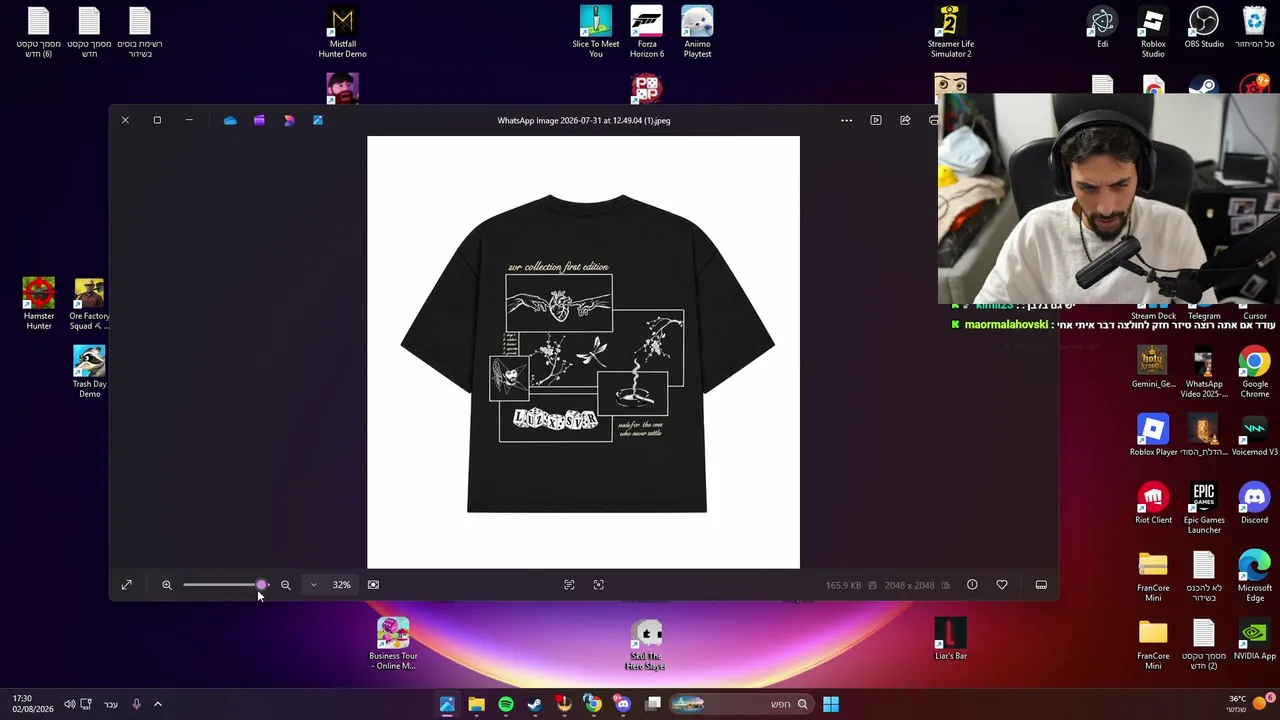1280x720 pixels.
Task: Select the OBS Studio desktop shortcut
Action: click(1204, 28)
